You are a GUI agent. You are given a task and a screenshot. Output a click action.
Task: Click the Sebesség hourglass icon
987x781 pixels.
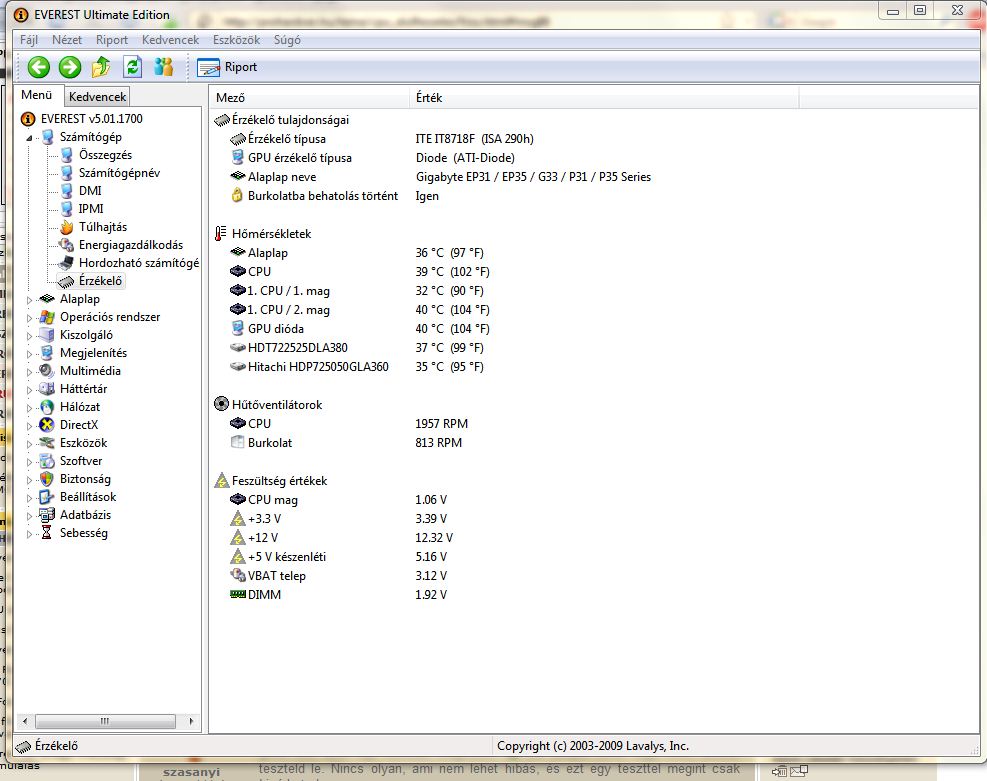pyautogui.click(x=47, y=533)
